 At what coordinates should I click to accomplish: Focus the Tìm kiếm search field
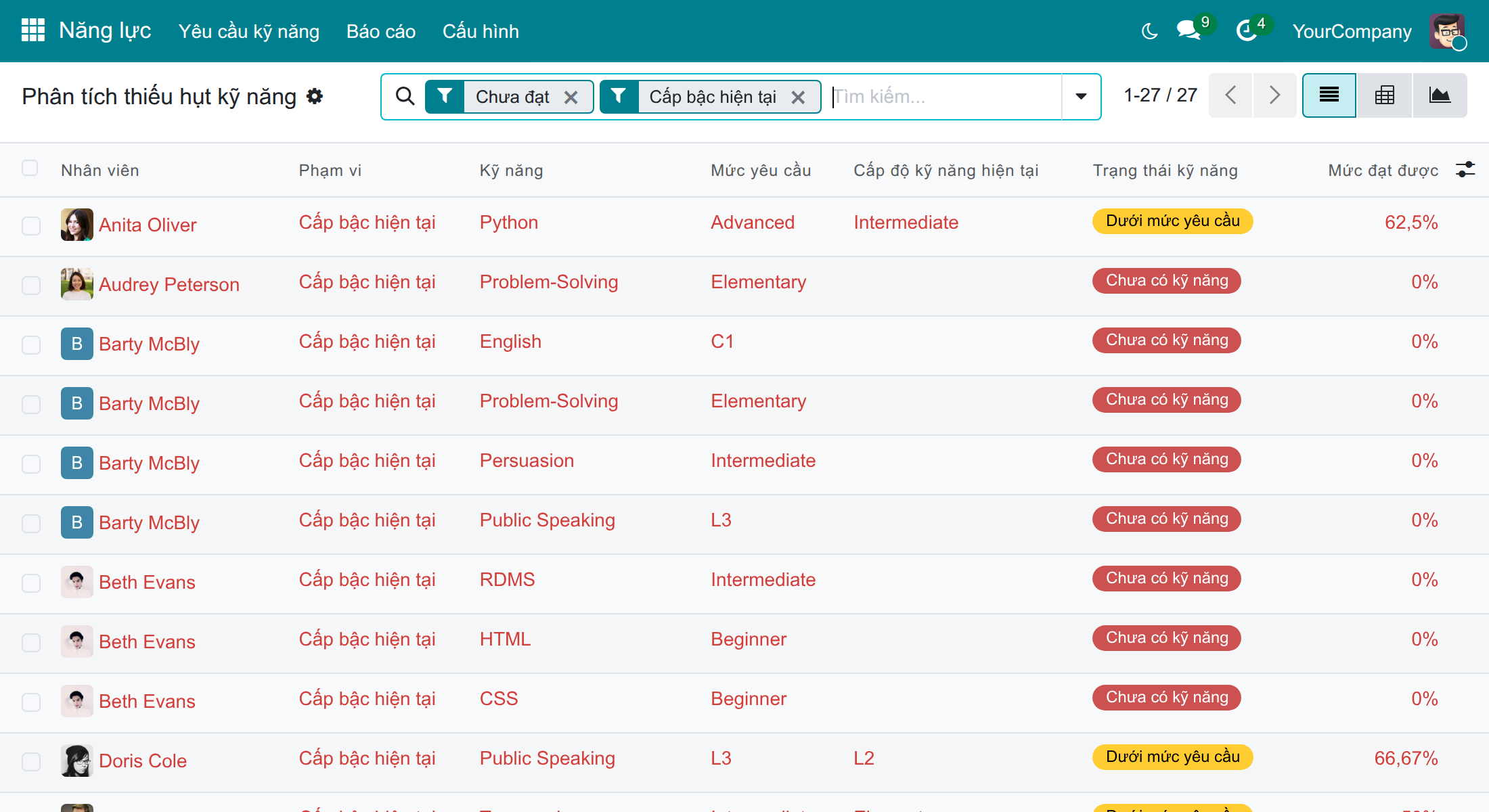[946, 97]
